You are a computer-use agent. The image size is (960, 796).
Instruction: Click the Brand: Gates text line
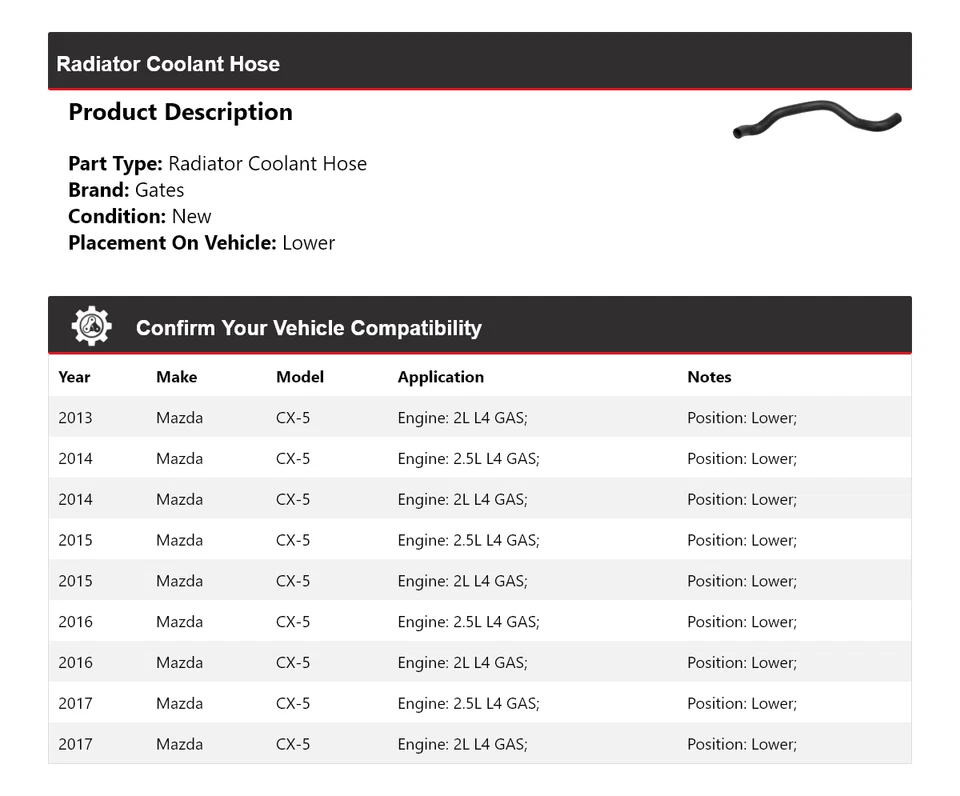click(126, 190)
